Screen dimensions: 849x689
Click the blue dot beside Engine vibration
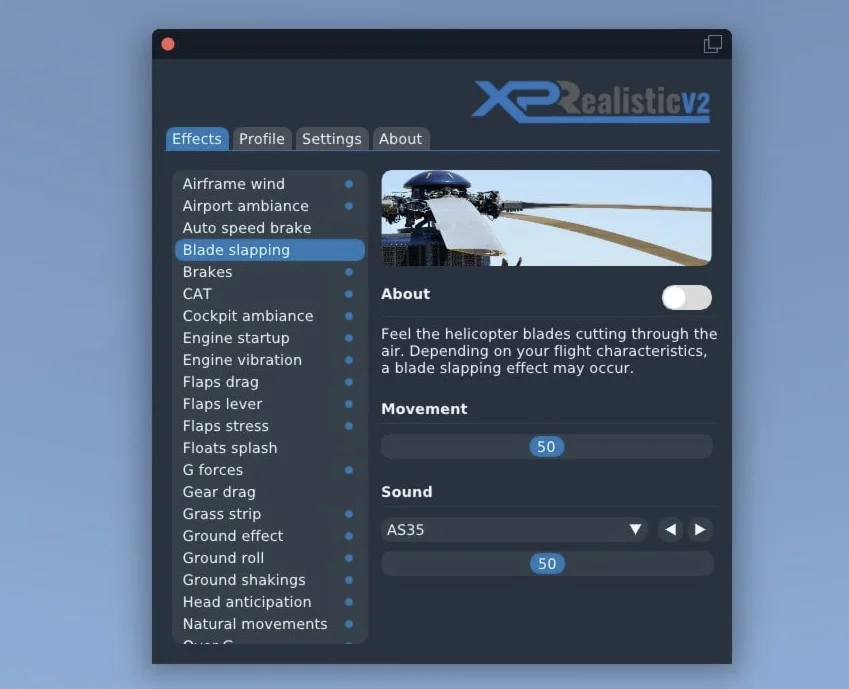(349, 360)
